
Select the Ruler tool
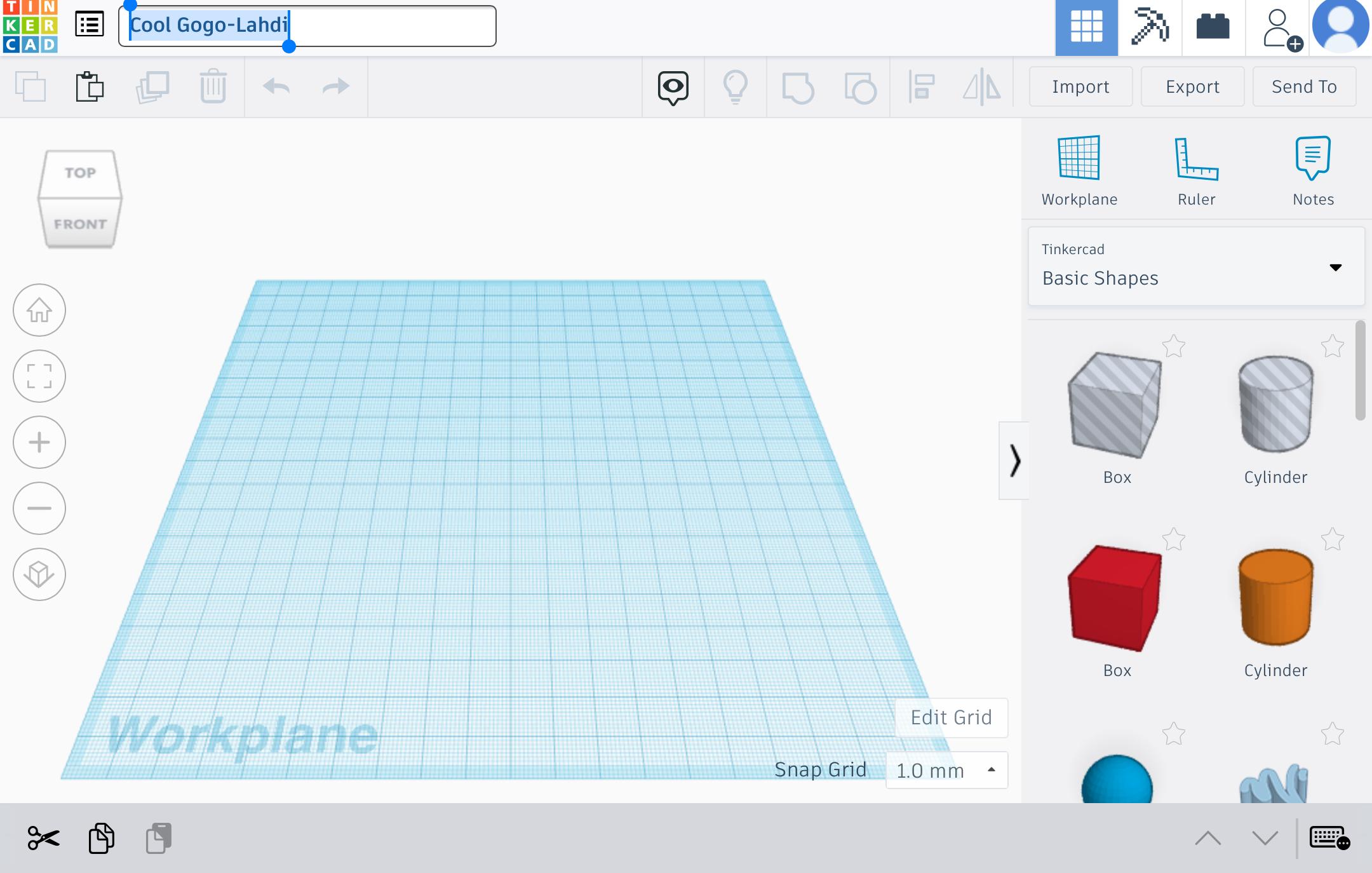coord(1196,170)
